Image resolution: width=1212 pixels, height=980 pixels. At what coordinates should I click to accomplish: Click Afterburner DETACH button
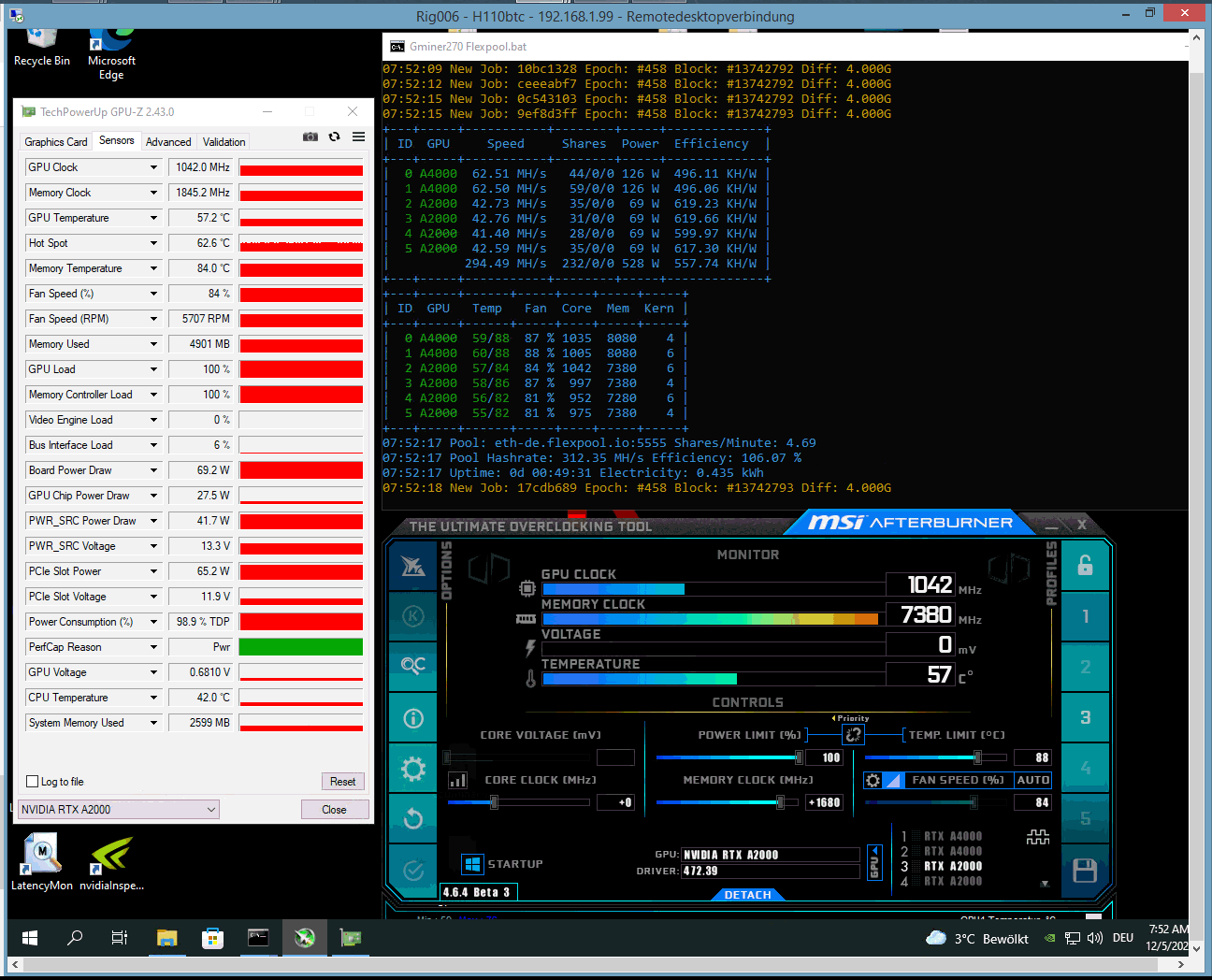coord(748,895)
